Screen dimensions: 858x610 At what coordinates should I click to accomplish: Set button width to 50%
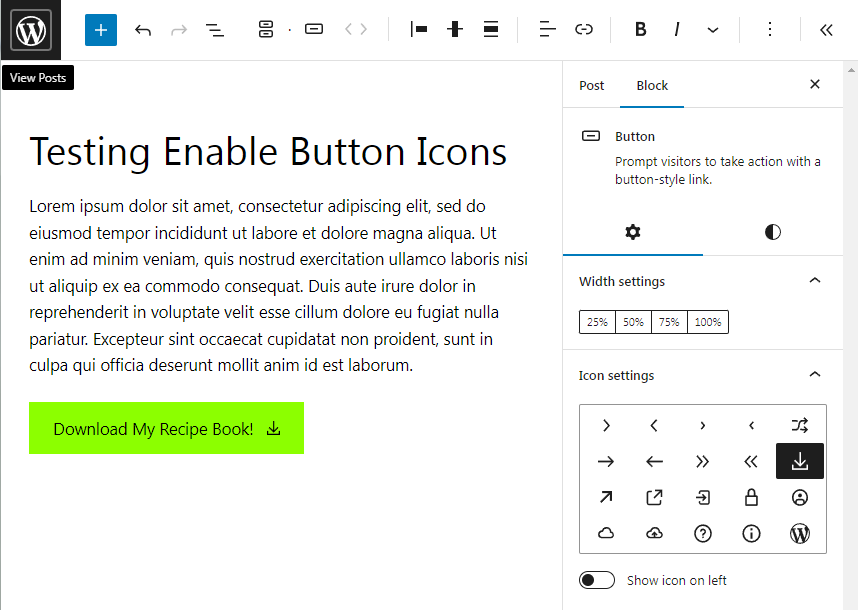[x=633, y=322]
